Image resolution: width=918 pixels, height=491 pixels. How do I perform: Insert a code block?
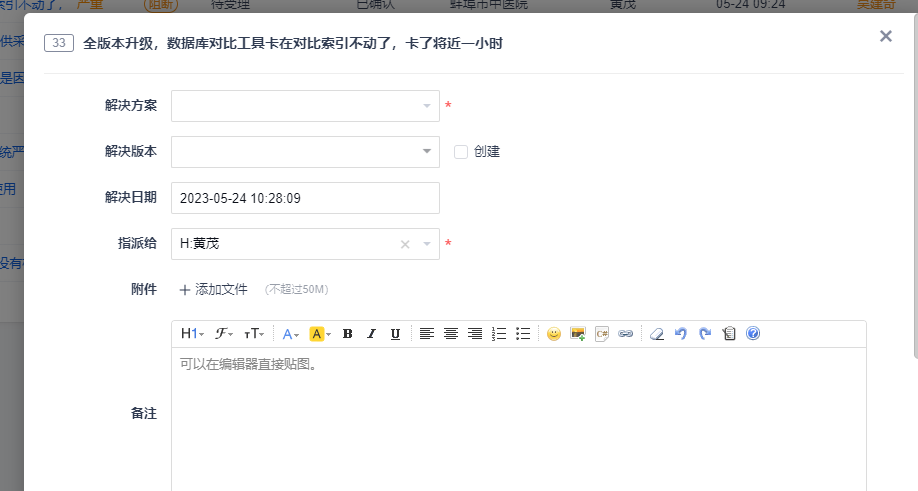602,334
